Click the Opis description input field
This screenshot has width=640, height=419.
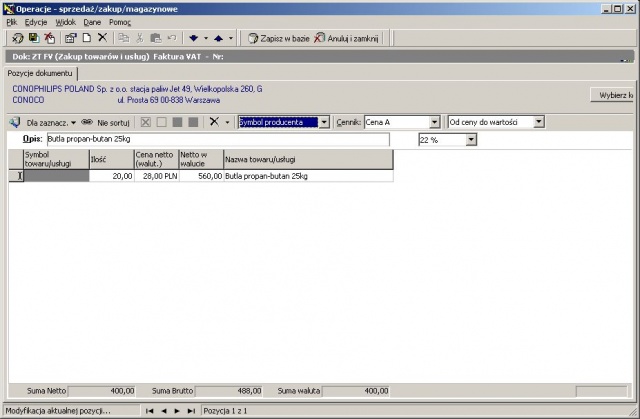pyautogui.click(x=218, y=139)
